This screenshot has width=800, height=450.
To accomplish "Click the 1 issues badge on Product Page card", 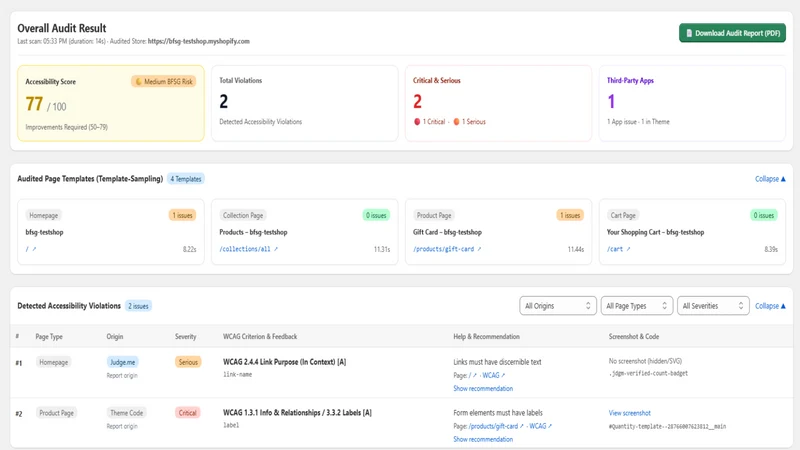I will (x=570, y=215).
